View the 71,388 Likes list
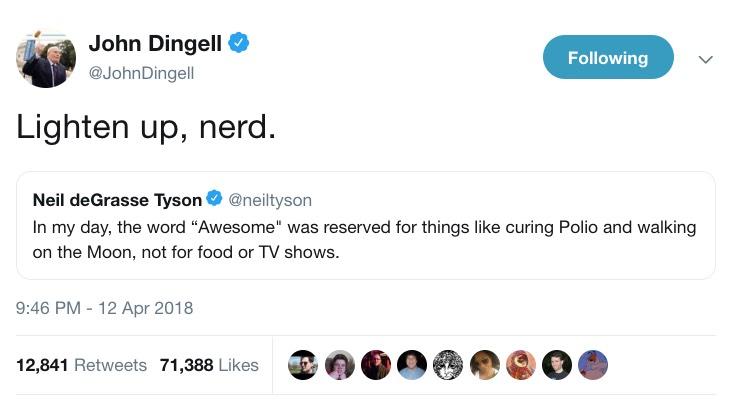Viewport: 739px width, 400px height. [x=209, y=365]
